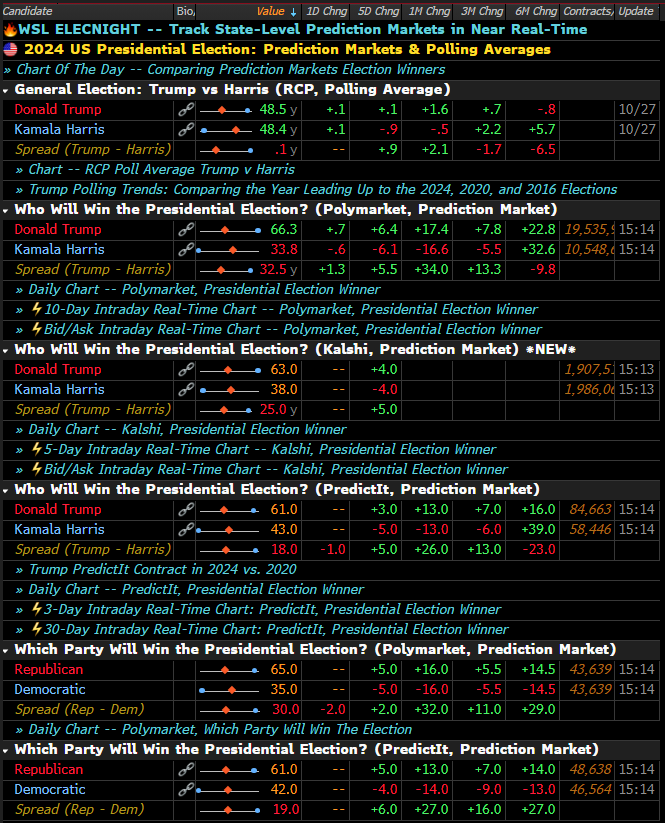This screenshot has width=665, height=823.
Task: Click the fire icon beside WSL ELECNIGHT
Action: (9, 30)
